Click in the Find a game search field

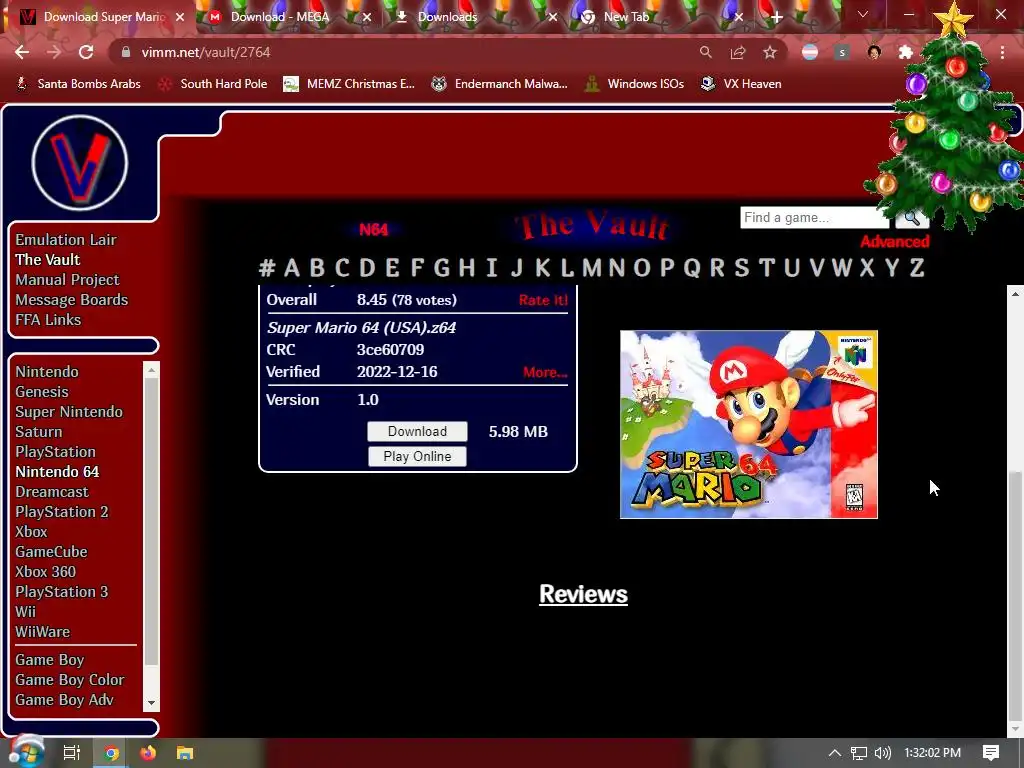click(x=814, y=217)
